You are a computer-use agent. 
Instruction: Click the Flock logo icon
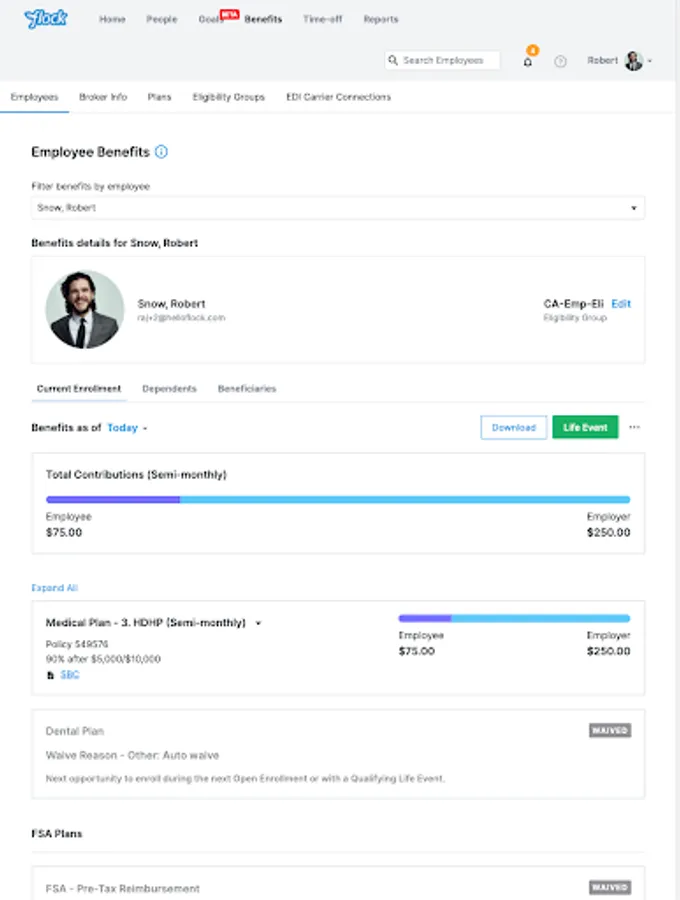(46, 19)
